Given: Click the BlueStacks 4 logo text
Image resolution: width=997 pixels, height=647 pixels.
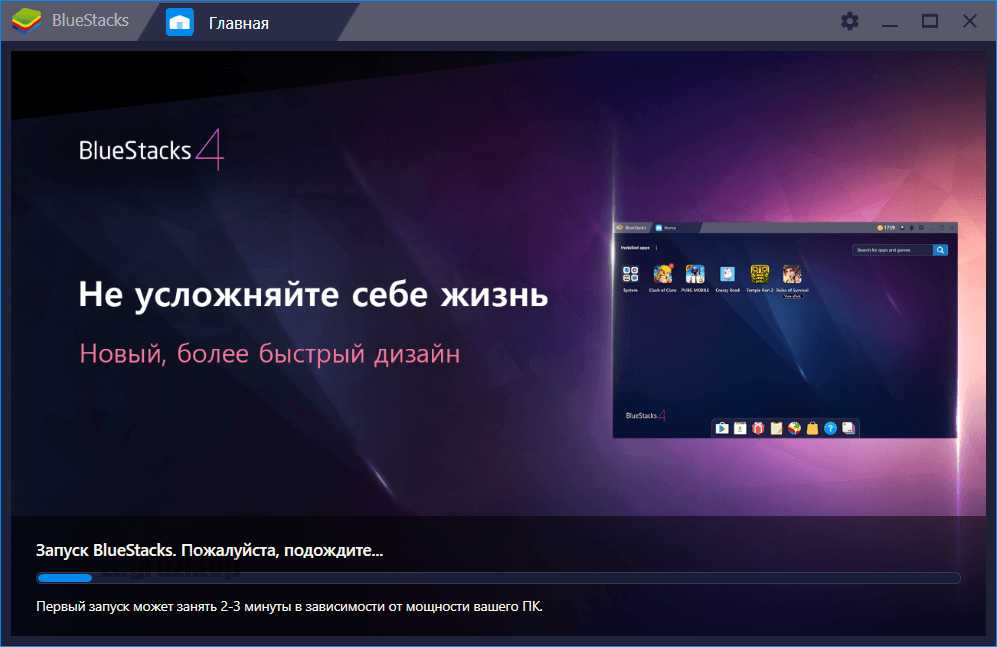Looking at the screenshot, I should click(151, 150).
